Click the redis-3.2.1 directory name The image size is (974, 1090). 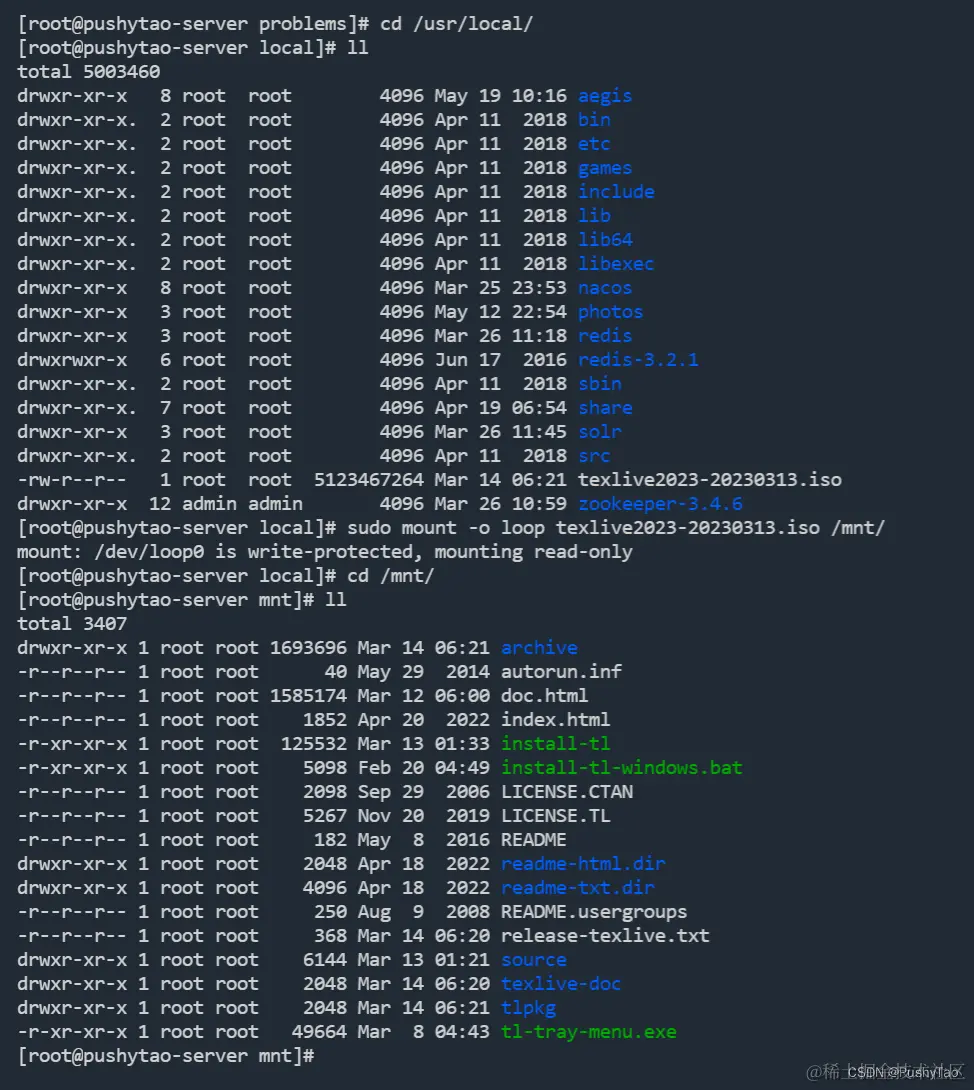coord(638,360)
